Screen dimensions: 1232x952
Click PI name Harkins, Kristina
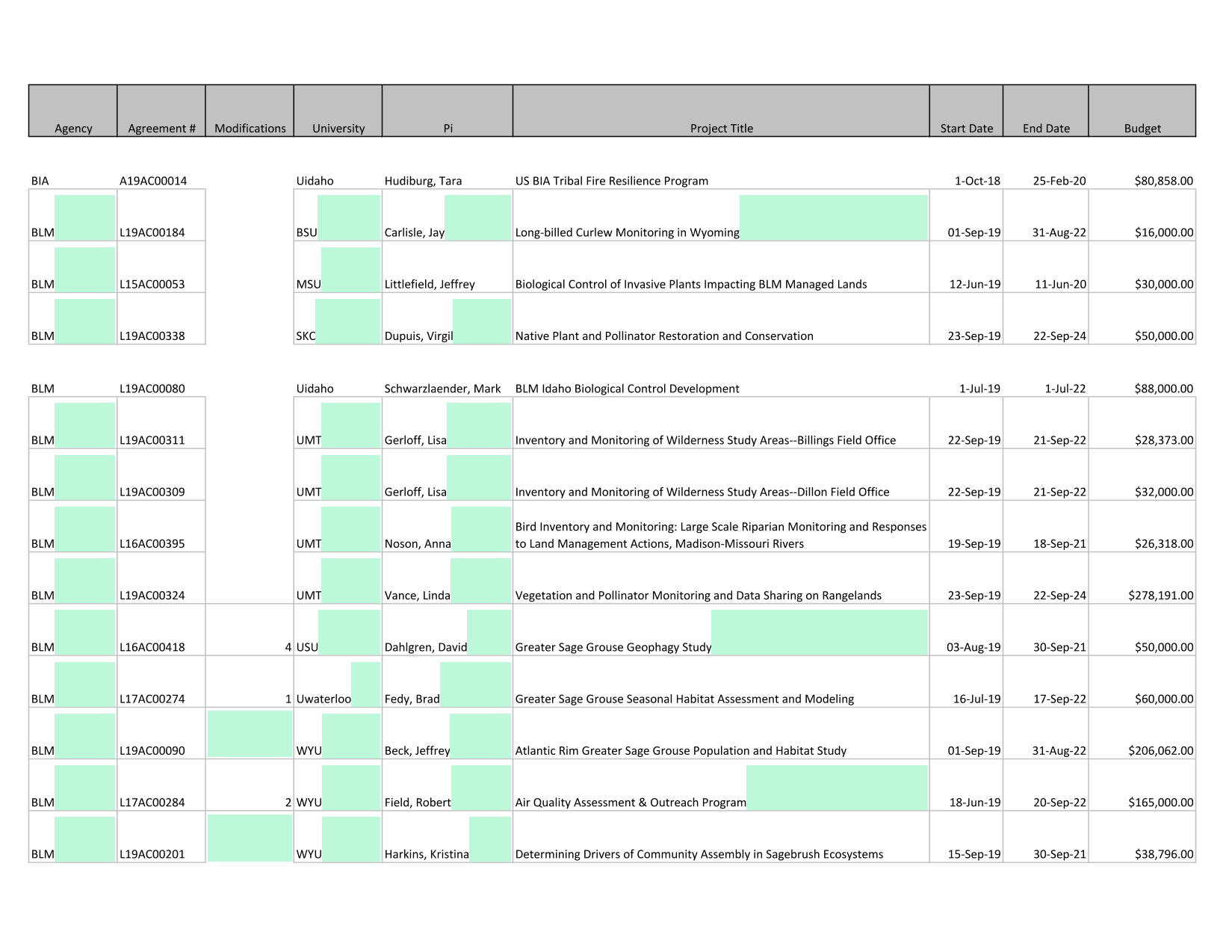pos(427,854)
